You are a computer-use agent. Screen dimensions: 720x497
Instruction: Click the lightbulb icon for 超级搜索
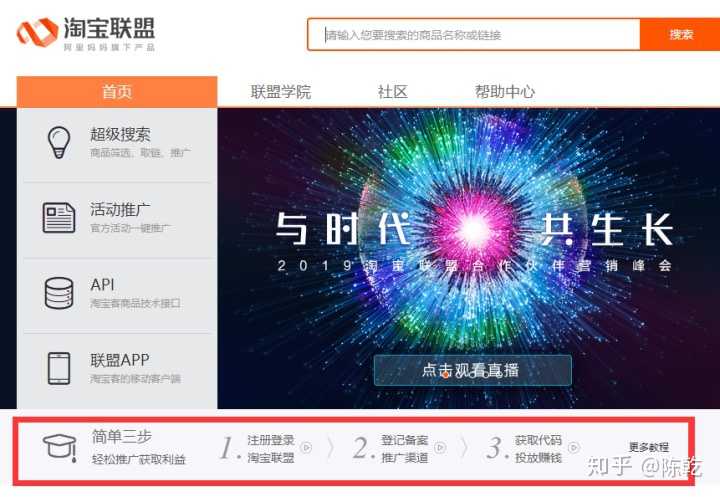(x=59, y=143)
